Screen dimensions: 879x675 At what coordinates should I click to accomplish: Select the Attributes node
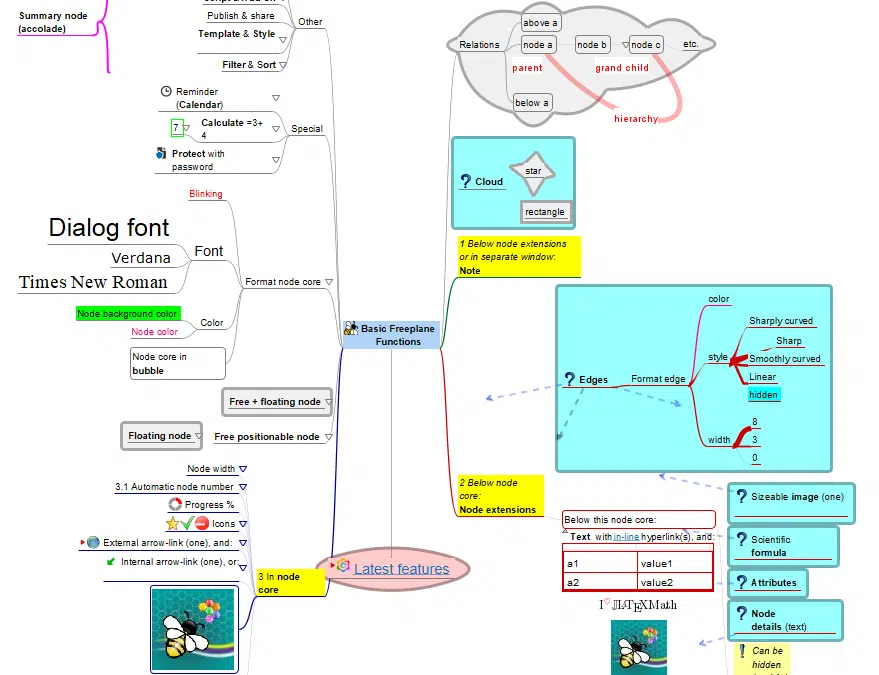point(773,581)
